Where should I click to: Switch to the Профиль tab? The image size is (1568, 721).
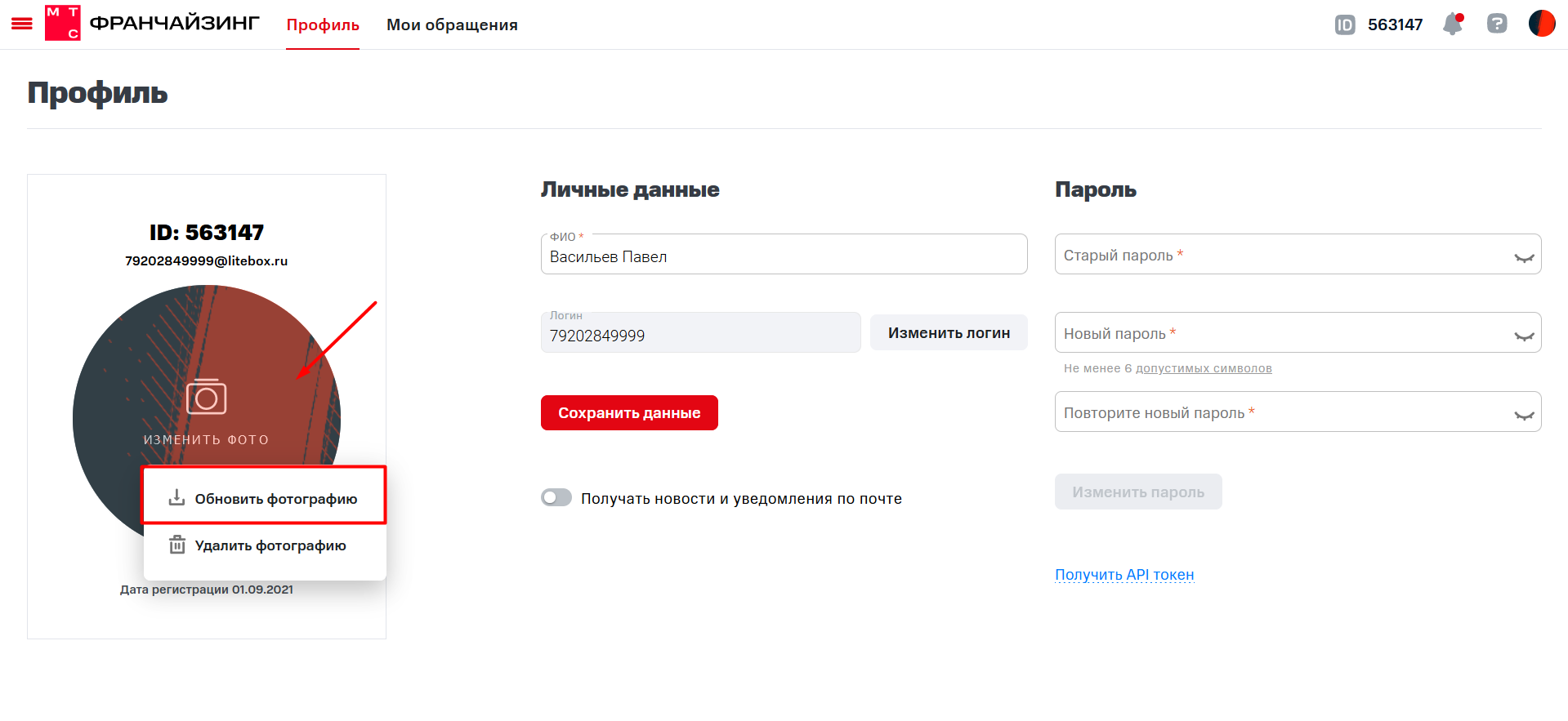coord(323,25)
